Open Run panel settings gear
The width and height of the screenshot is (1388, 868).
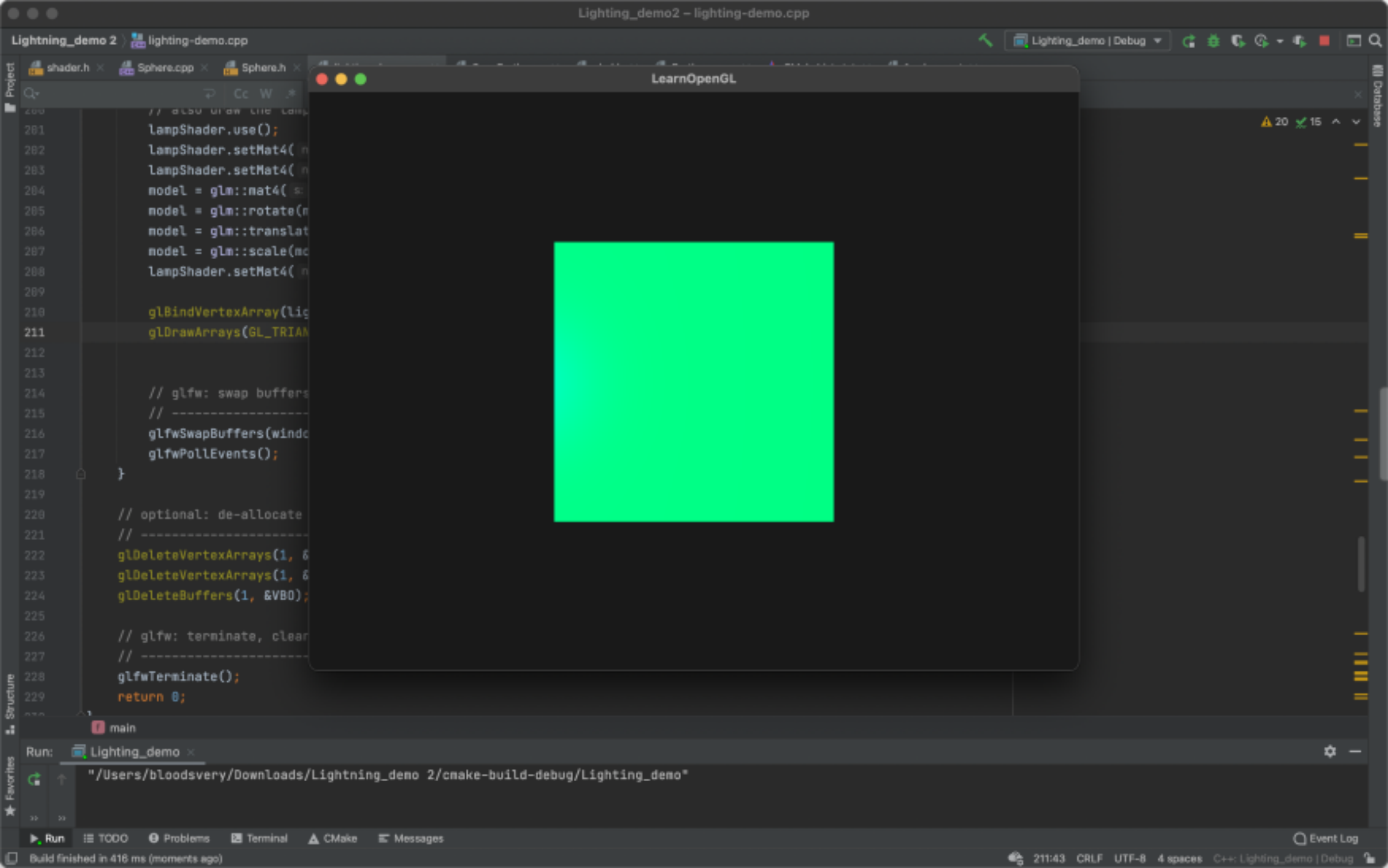(1330, 751)
